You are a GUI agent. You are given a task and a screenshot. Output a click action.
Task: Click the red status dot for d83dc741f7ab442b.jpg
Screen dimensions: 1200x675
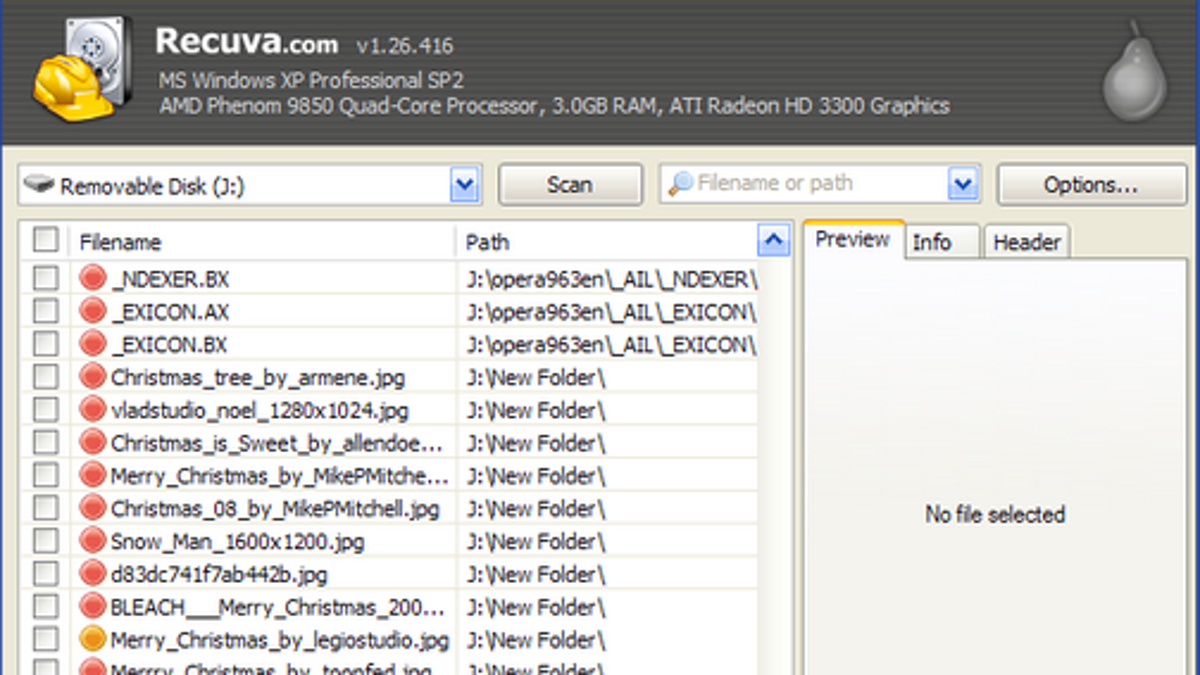point(93,574)
